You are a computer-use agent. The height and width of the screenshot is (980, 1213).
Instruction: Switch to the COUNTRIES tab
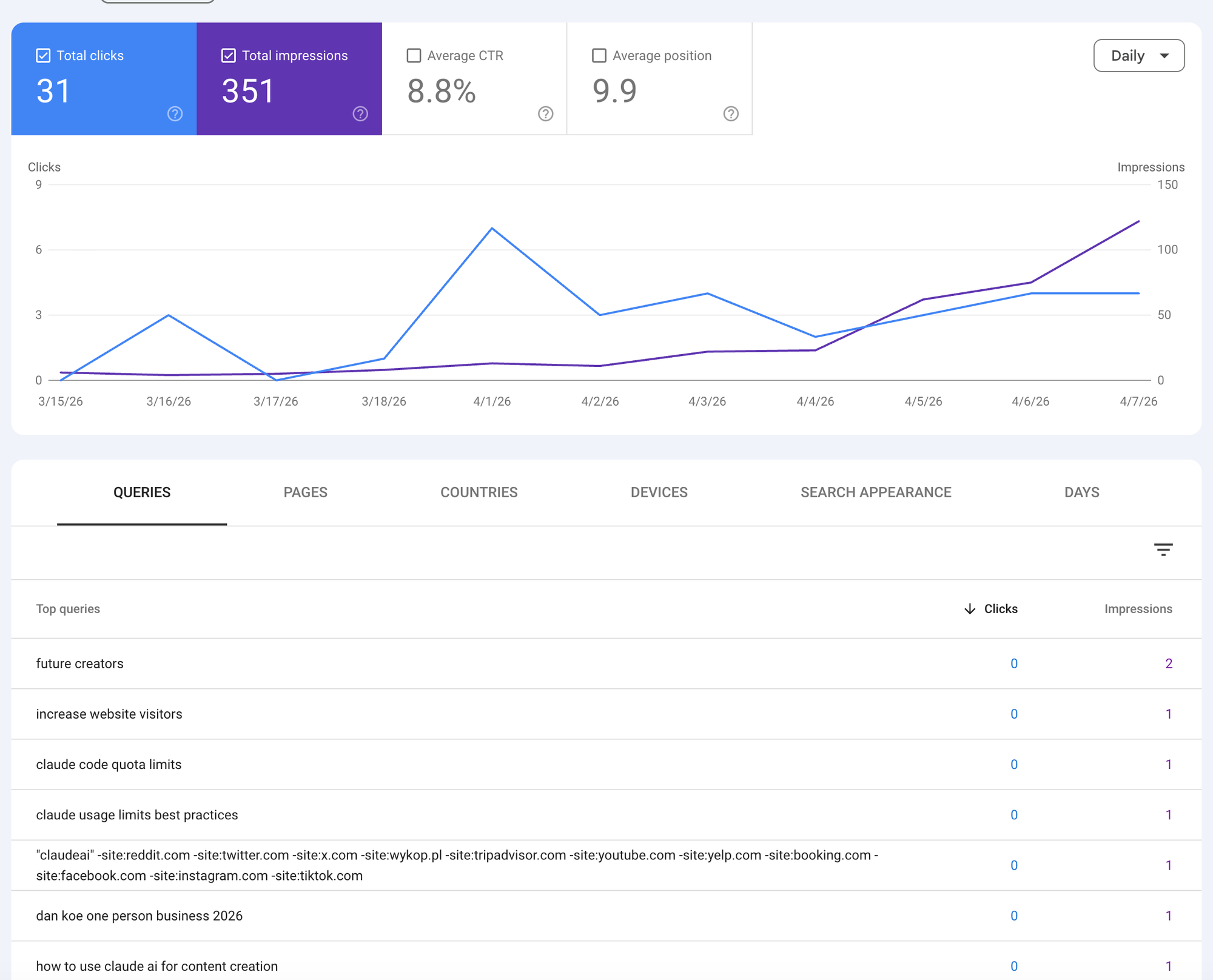pyautogui.click(x=479, y=492)
